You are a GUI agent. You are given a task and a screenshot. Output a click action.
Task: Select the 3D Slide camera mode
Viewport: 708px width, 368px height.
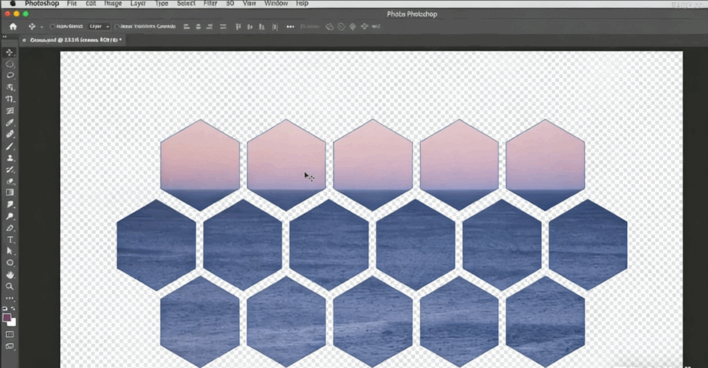tap(364, 27)
